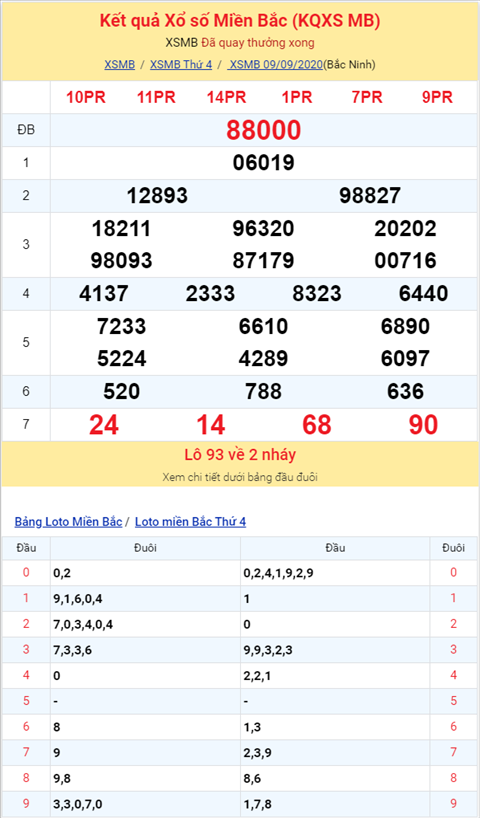Viewport: 480px width, 818px height.
Task: Click fifth prize number 6610
Action: point(263,327)
